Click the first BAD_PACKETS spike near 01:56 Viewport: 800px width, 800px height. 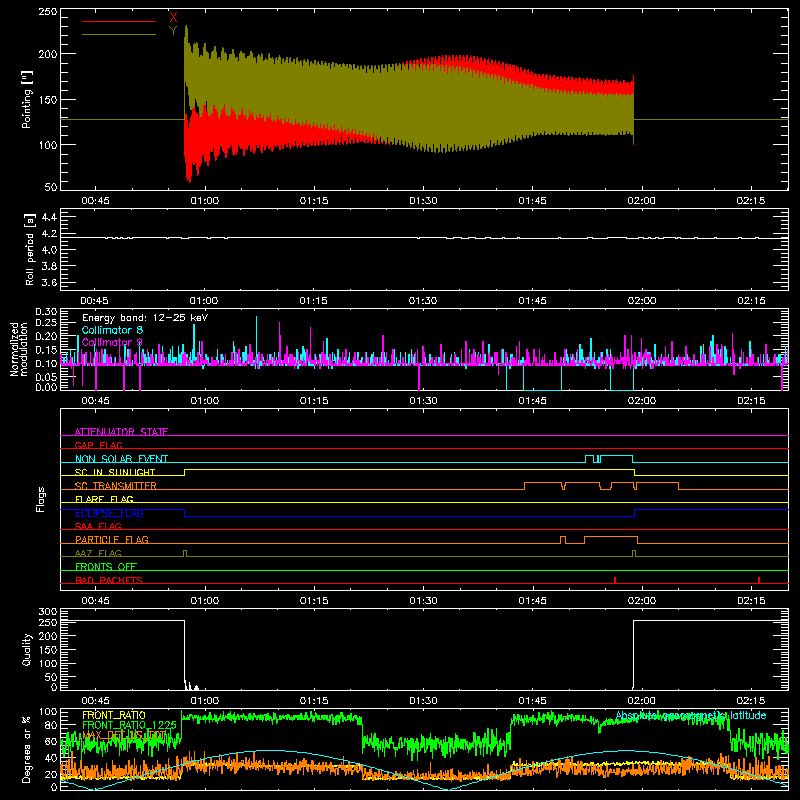point(615,580)
